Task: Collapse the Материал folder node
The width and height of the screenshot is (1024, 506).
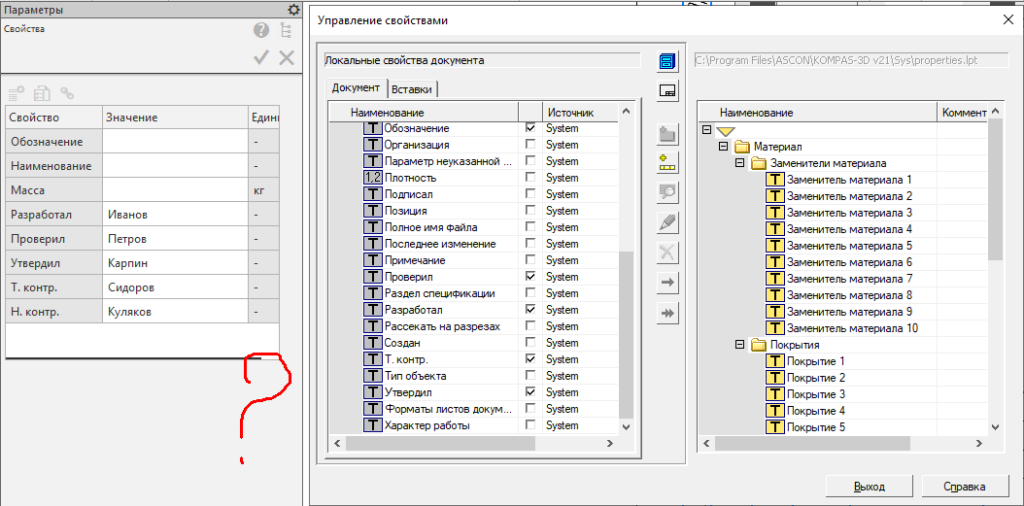Action: point(724,147)
